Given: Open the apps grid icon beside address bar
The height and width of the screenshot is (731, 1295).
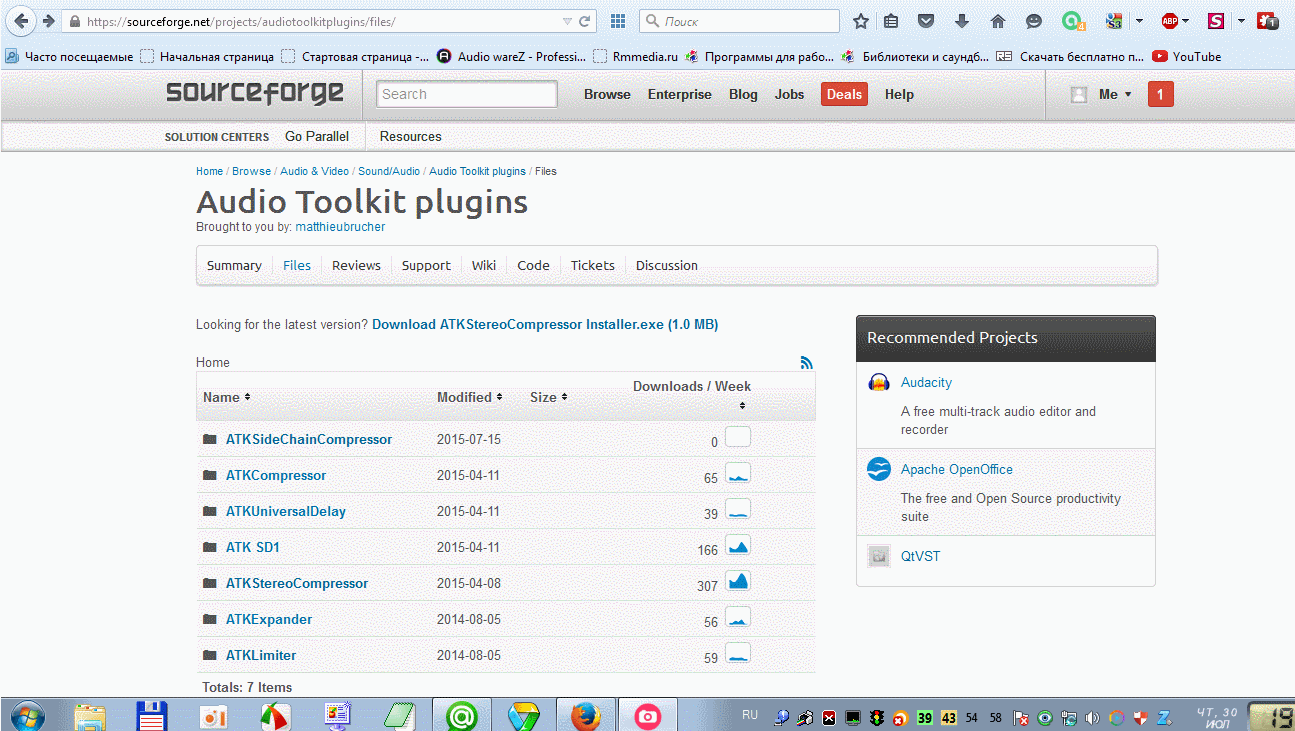Looking at the screenshot, I should click(618, 21).
